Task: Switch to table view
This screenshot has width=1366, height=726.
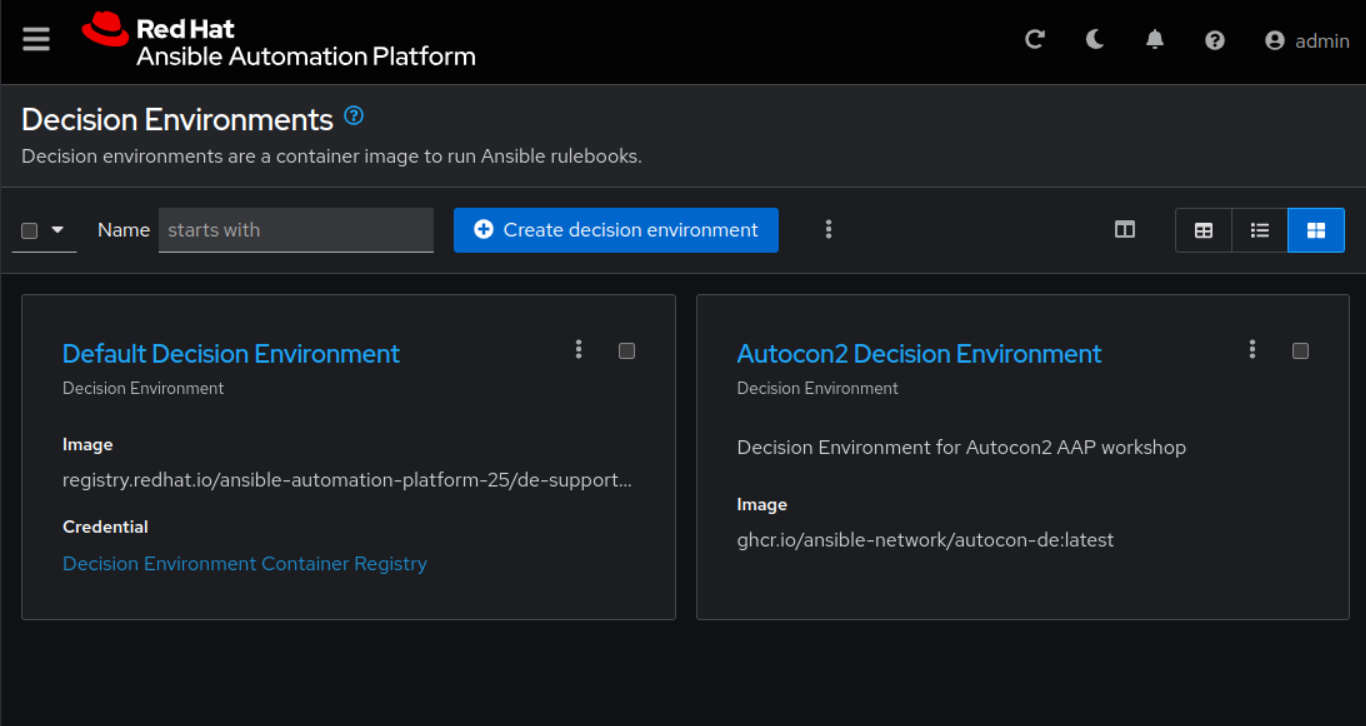Action: click(x=1204, y=230)
